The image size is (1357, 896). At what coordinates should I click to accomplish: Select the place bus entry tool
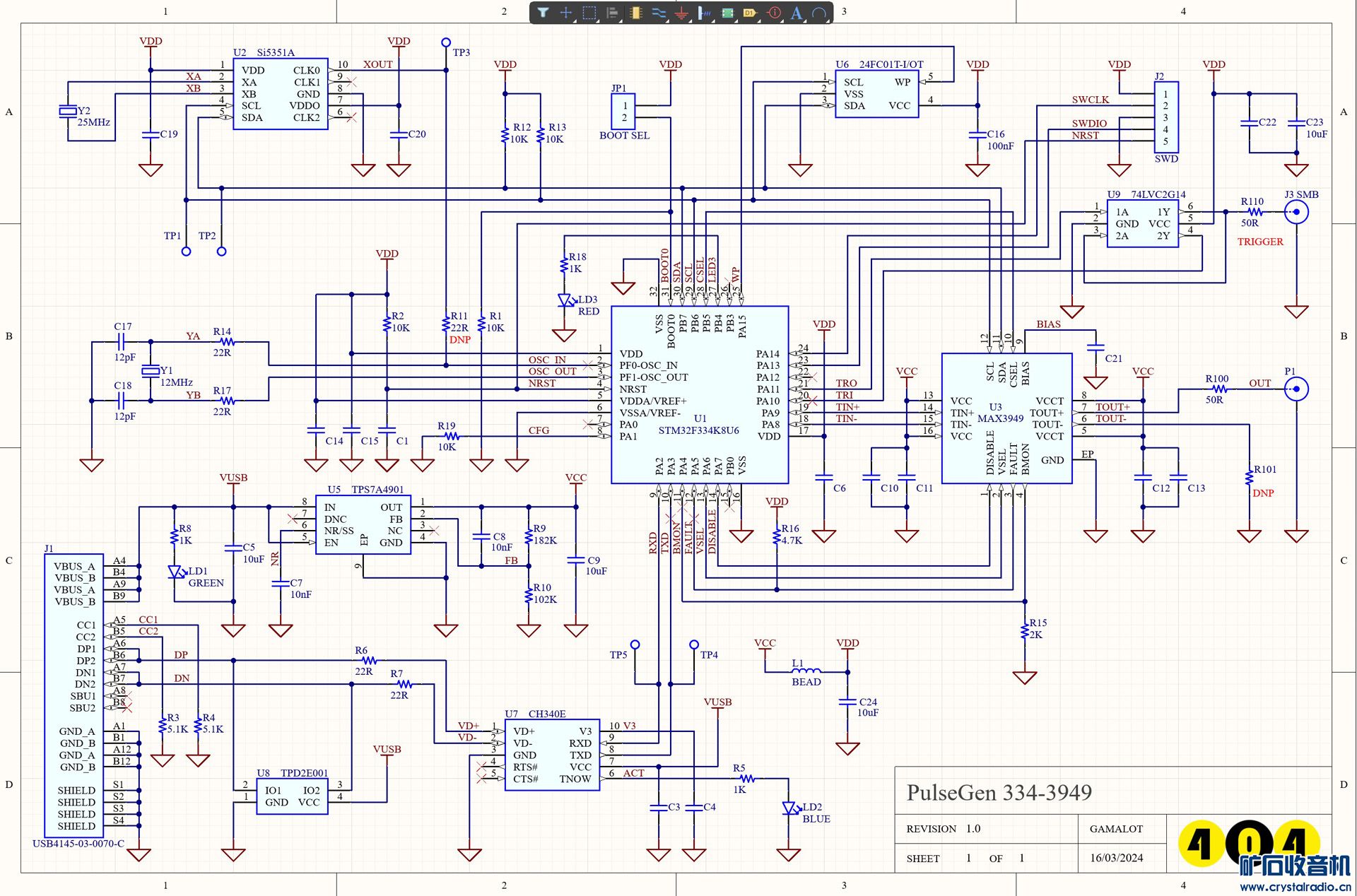point(705,13)
